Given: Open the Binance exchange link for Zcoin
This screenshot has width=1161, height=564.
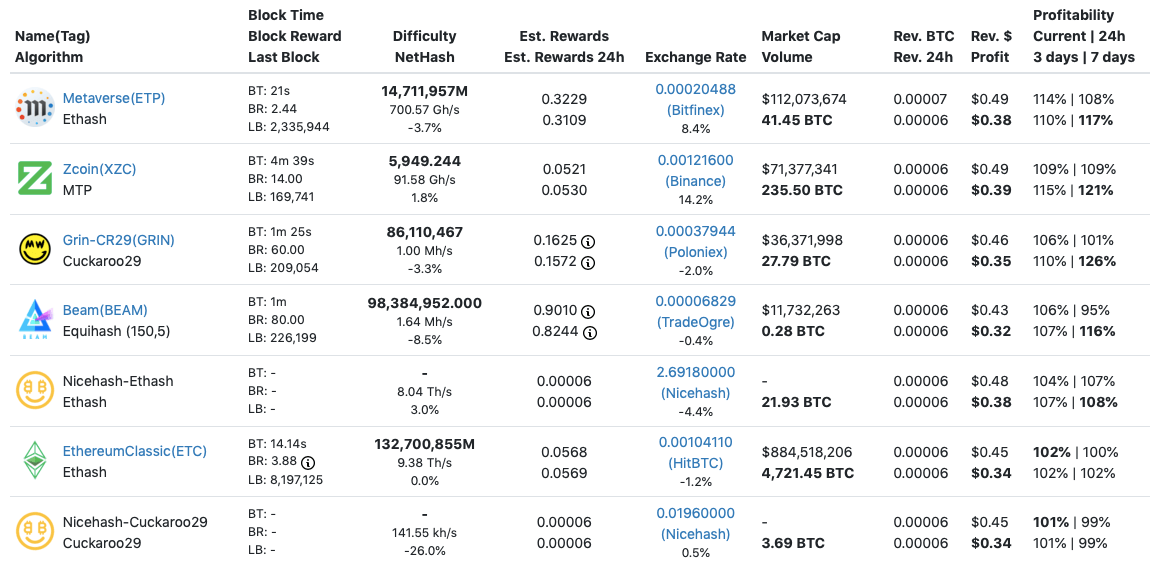Looking at the screenshot, I should tap(695, 181).
